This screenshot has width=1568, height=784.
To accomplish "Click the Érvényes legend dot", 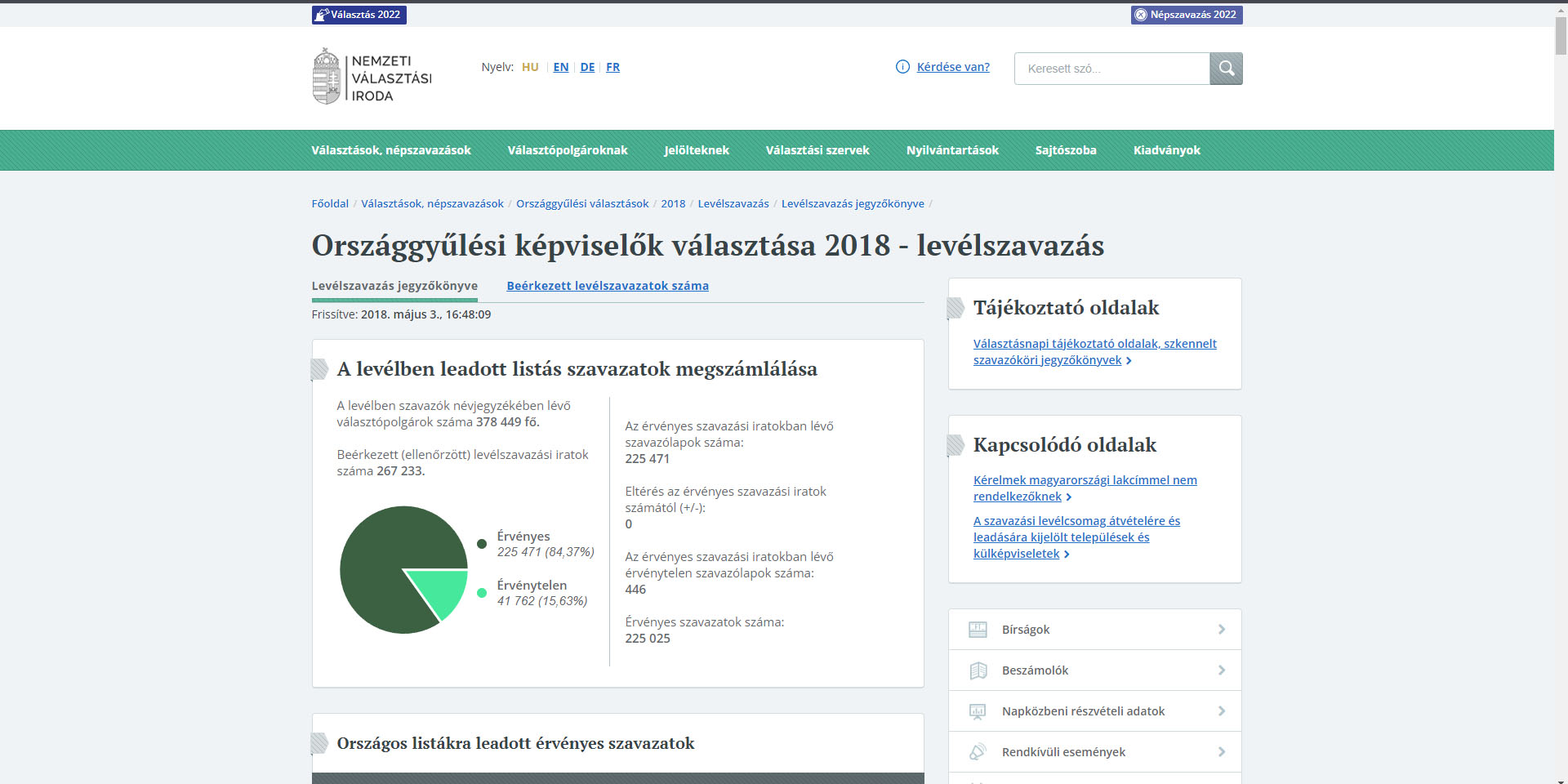I will pos(482,544).
